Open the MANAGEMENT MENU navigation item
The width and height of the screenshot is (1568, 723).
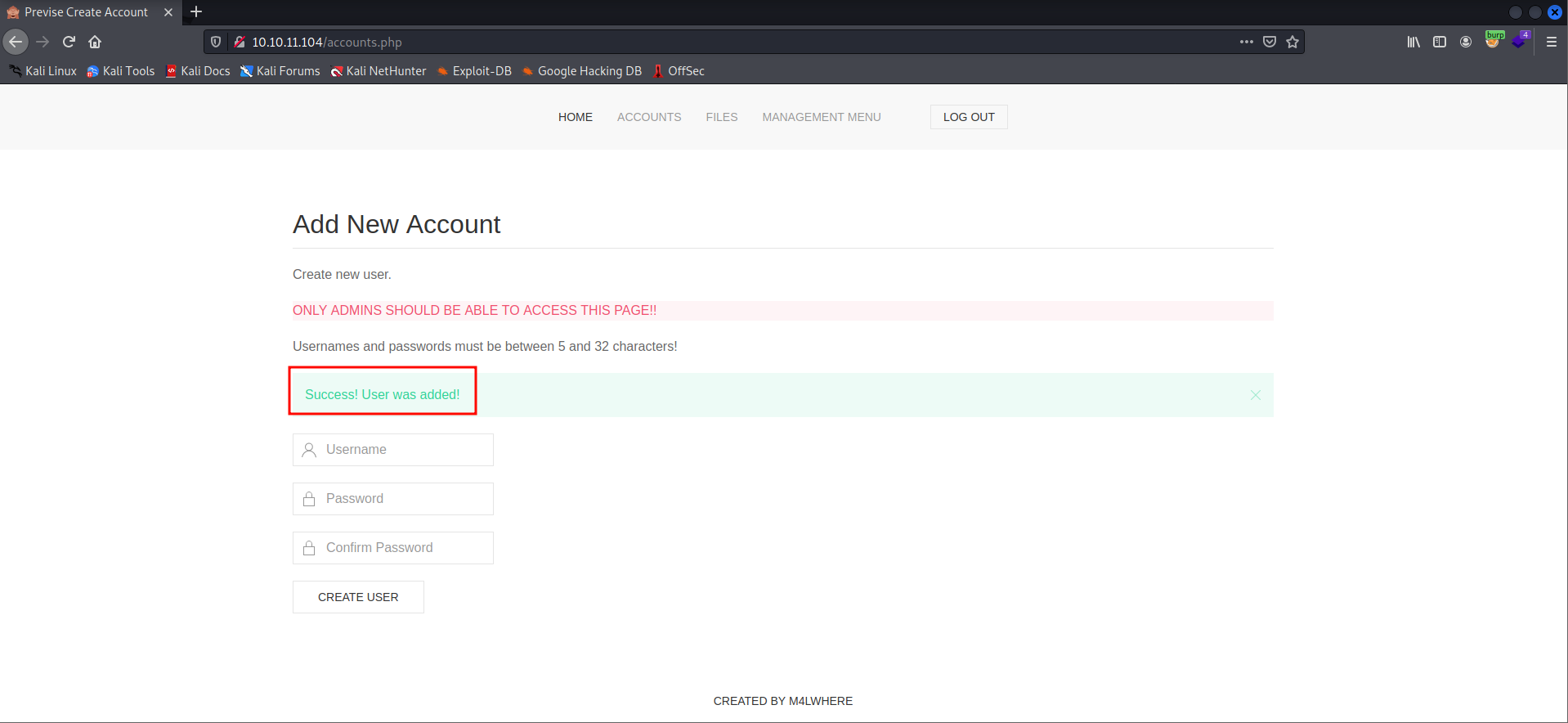821,117
